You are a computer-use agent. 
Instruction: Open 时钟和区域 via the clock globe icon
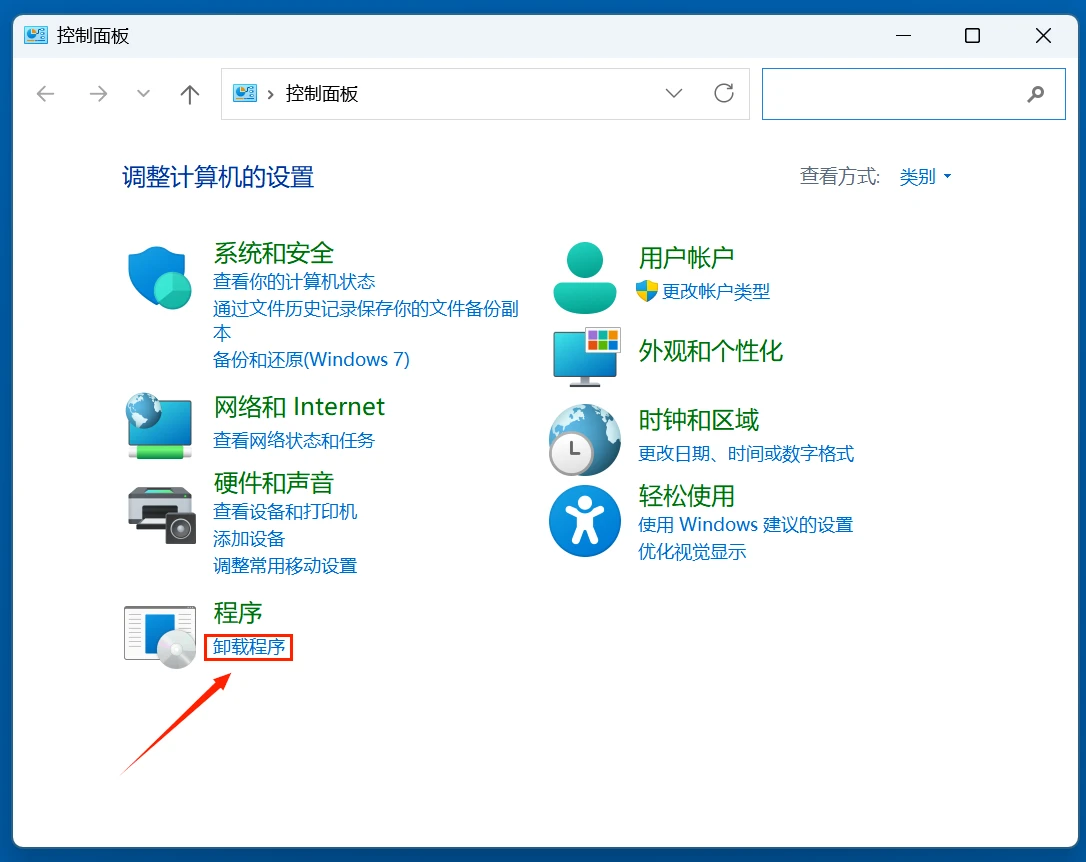585,440
